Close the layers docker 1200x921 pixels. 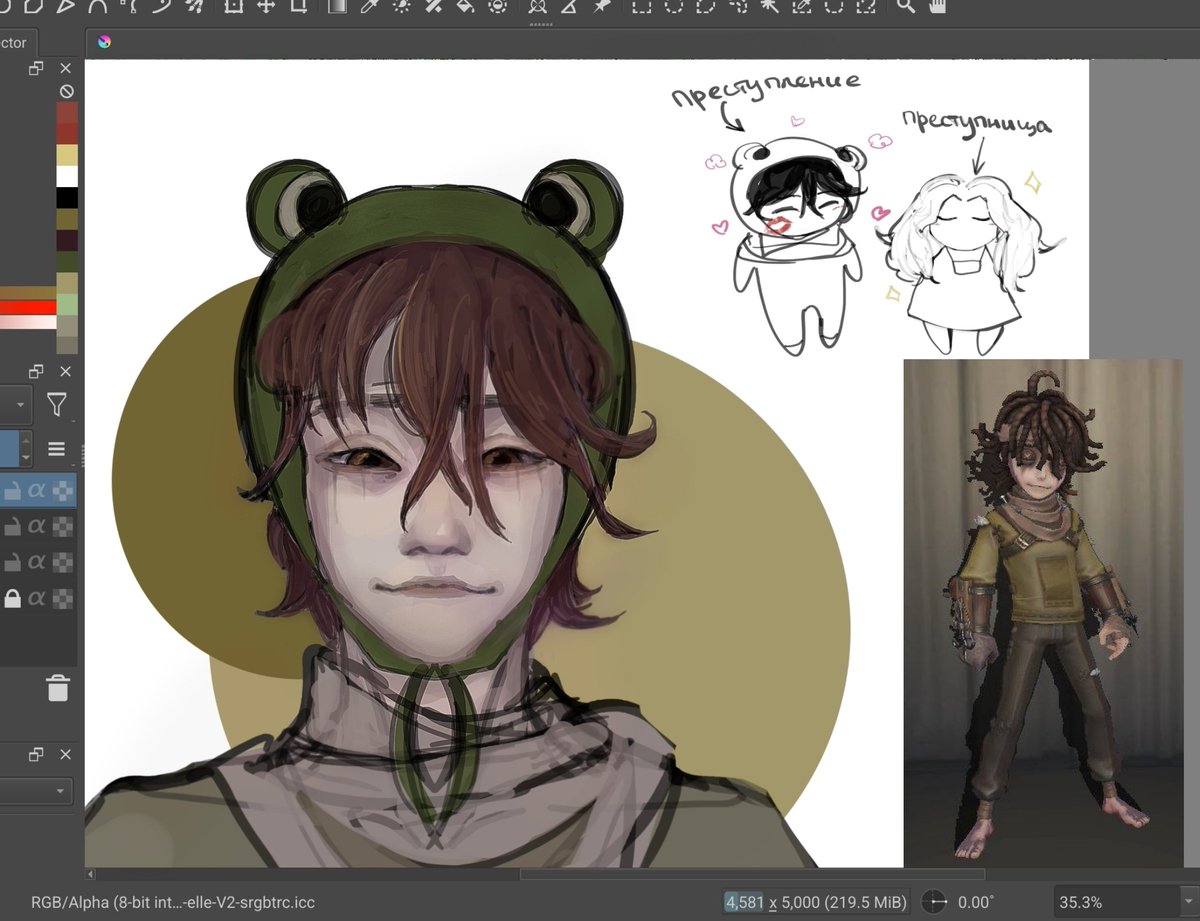[65, 371]
